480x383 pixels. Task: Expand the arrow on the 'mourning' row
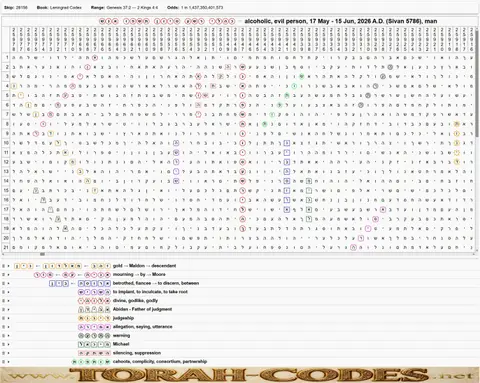(x=8, y=275)
